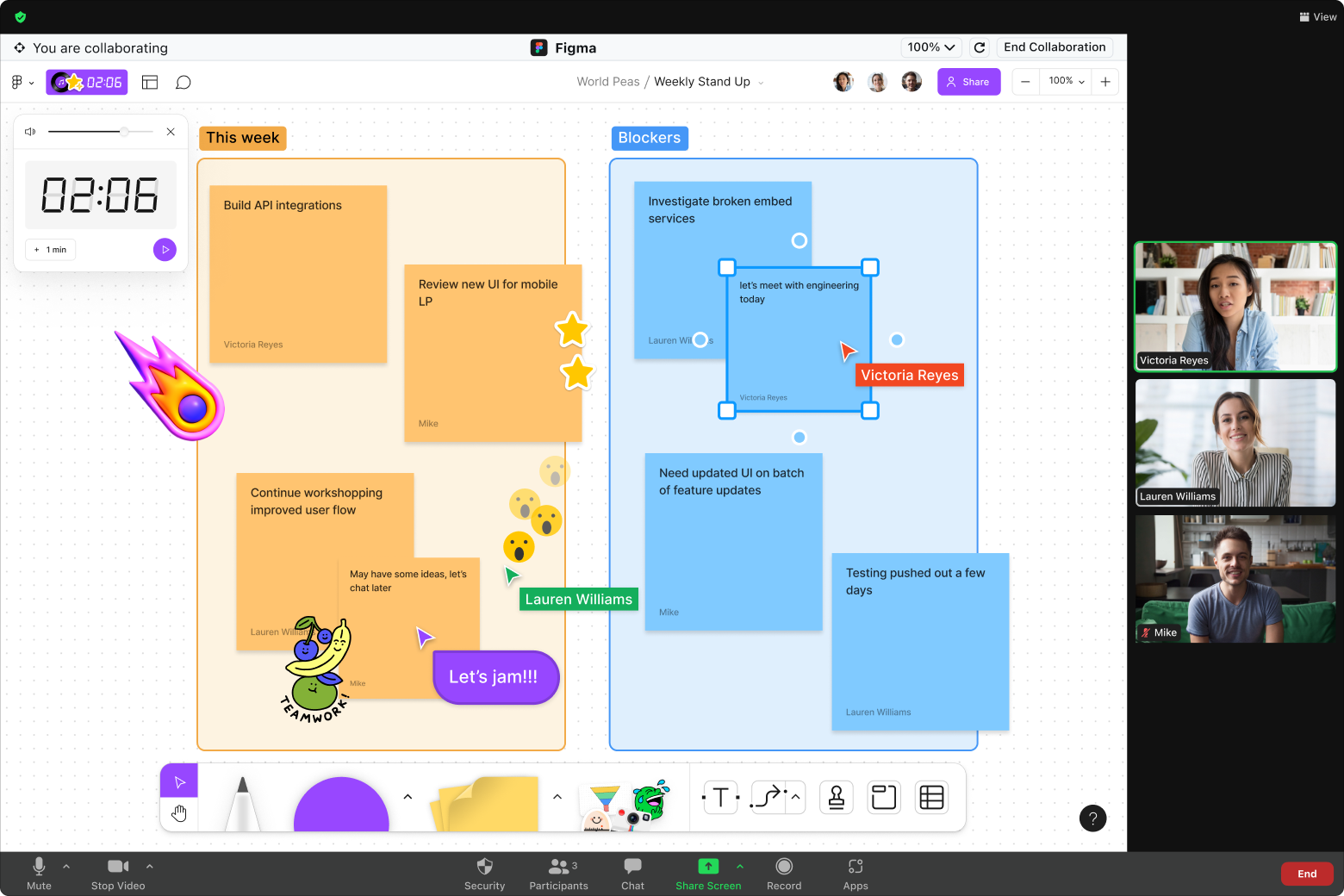Click the End Collaboration button
1344x896 pixels.
click(x=1055, y=47)
